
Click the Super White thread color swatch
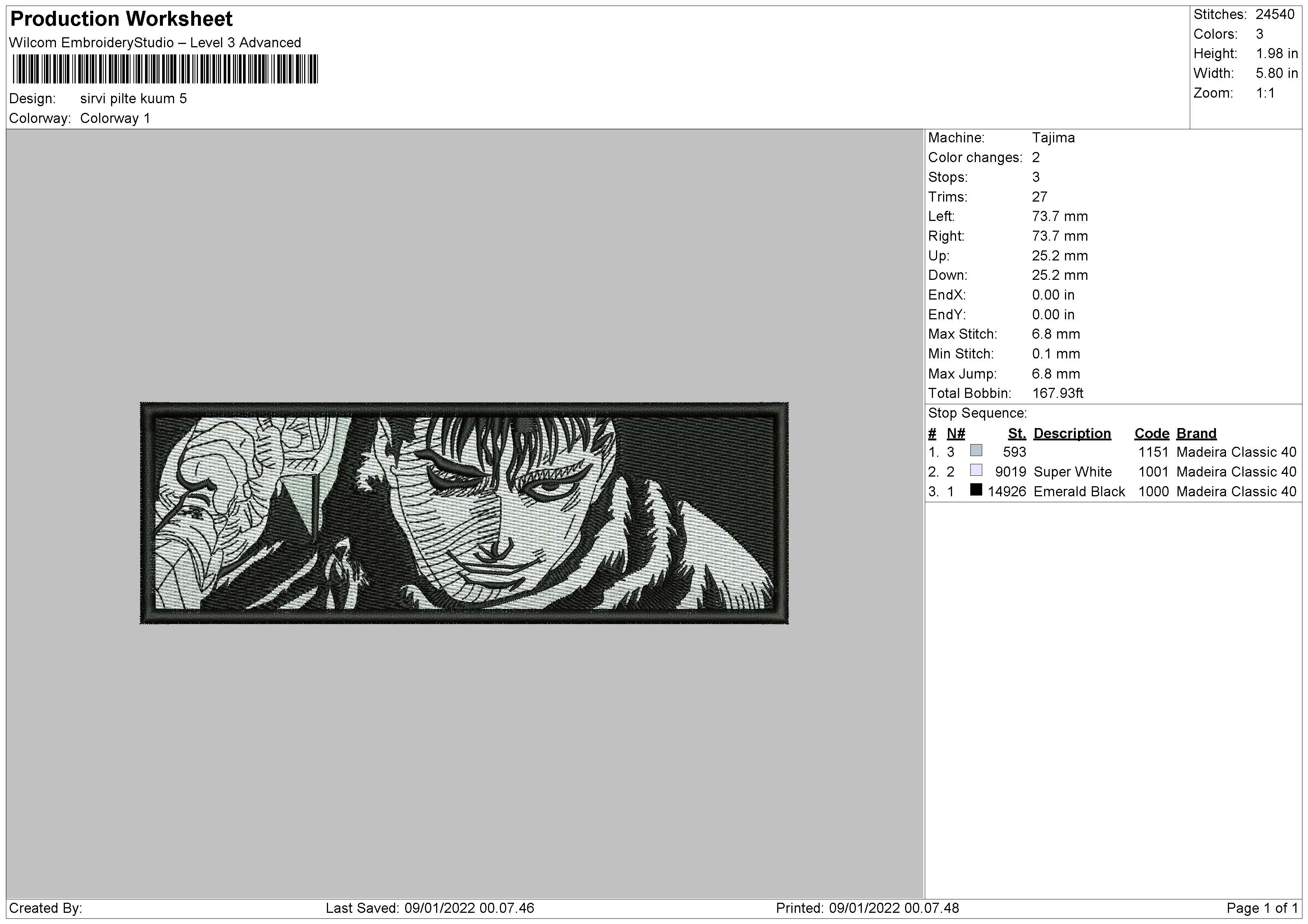pyautogui.click(x=976, y=470)
